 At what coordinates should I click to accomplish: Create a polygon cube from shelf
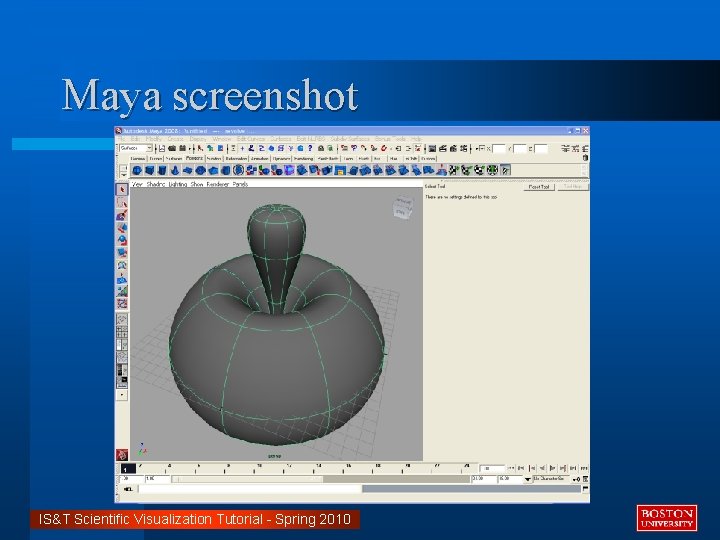click(149, 170)
